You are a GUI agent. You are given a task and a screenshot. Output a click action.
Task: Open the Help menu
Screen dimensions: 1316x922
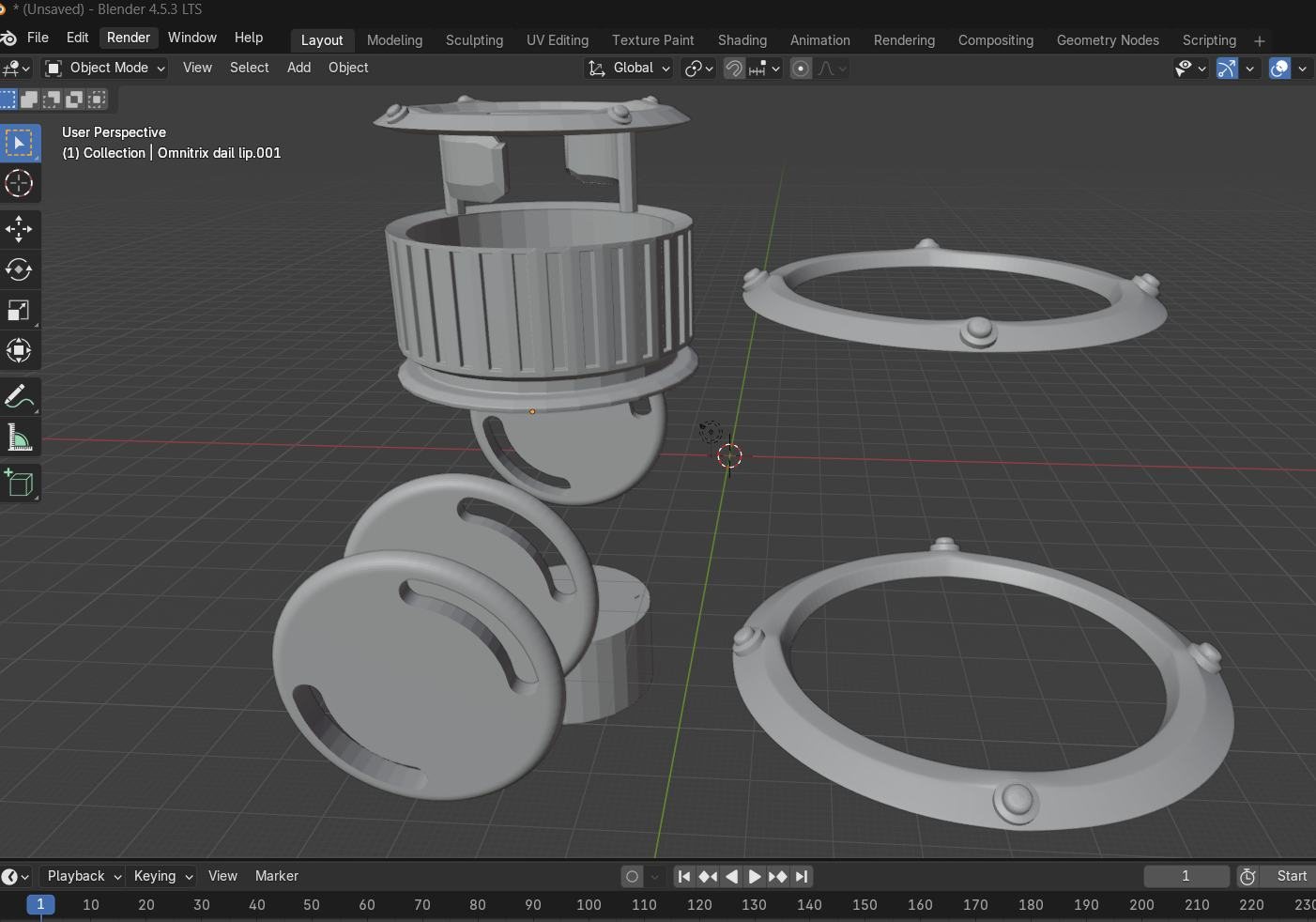(x=249, y=38)
